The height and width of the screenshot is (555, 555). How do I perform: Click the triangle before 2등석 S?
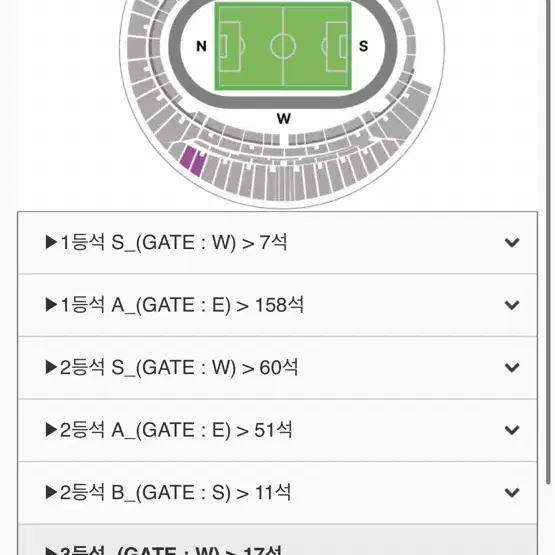tap(51, 367)
